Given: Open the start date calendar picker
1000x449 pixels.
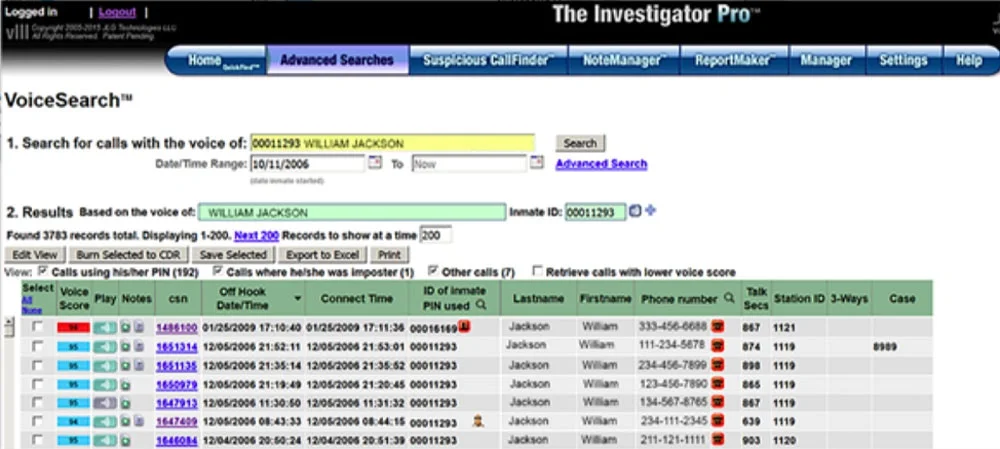Looking at the screenshot, I should click(x=376, y=163).
